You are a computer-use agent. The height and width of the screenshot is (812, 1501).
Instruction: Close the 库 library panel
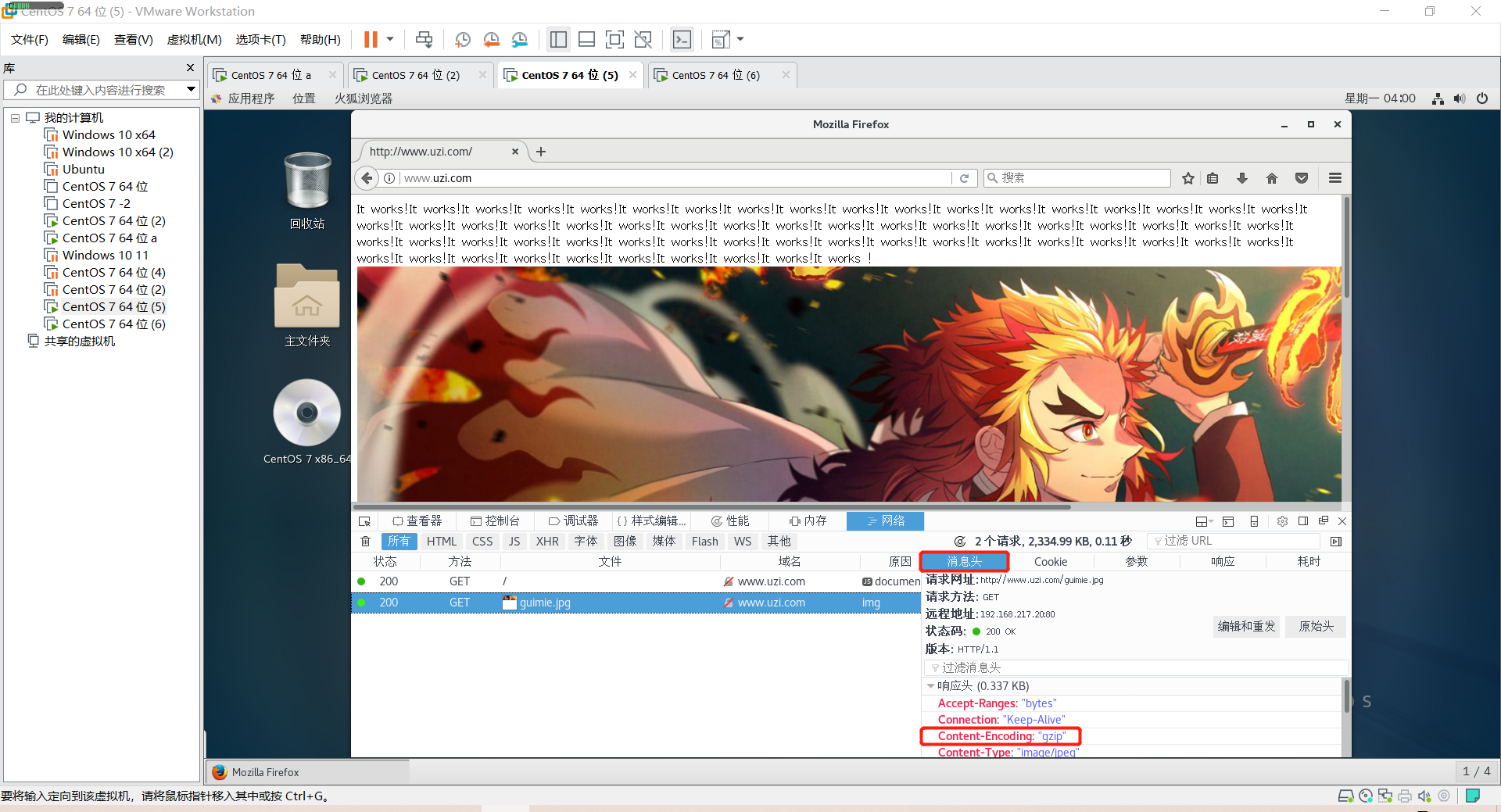(x=190, y=68)
